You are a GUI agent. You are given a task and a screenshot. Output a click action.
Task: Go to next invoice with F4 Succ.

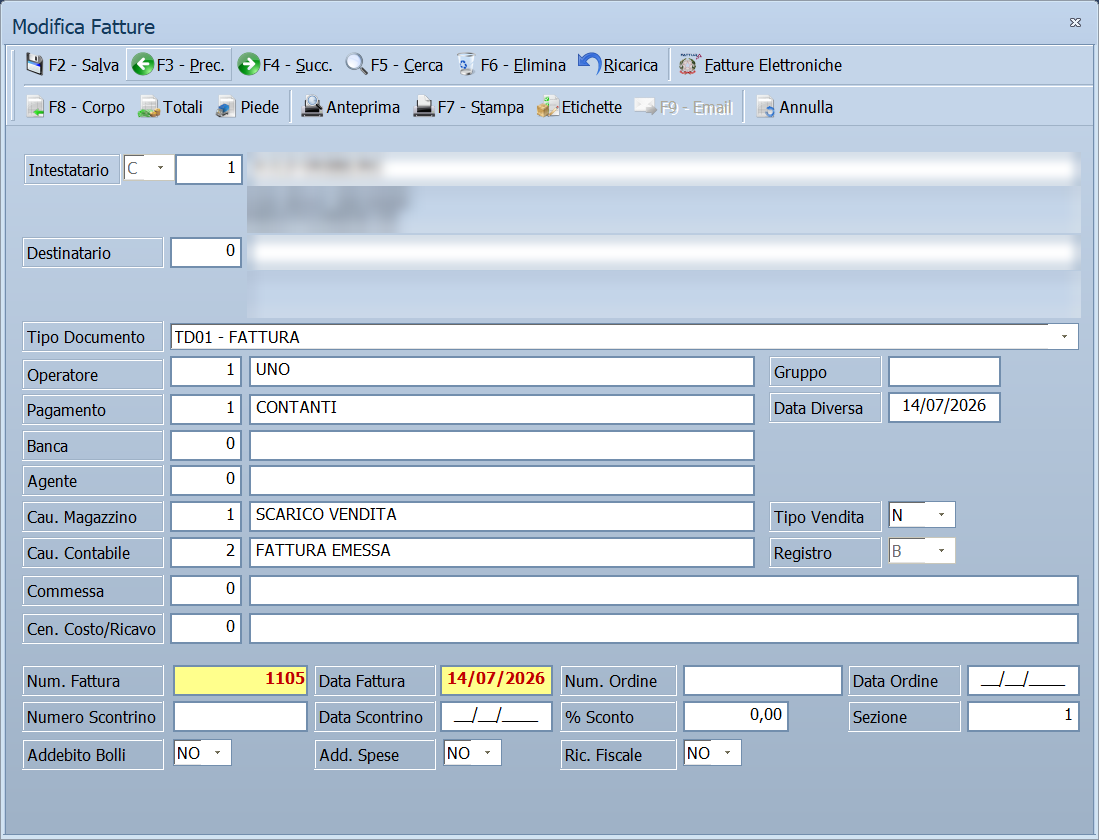click(284, 65)
